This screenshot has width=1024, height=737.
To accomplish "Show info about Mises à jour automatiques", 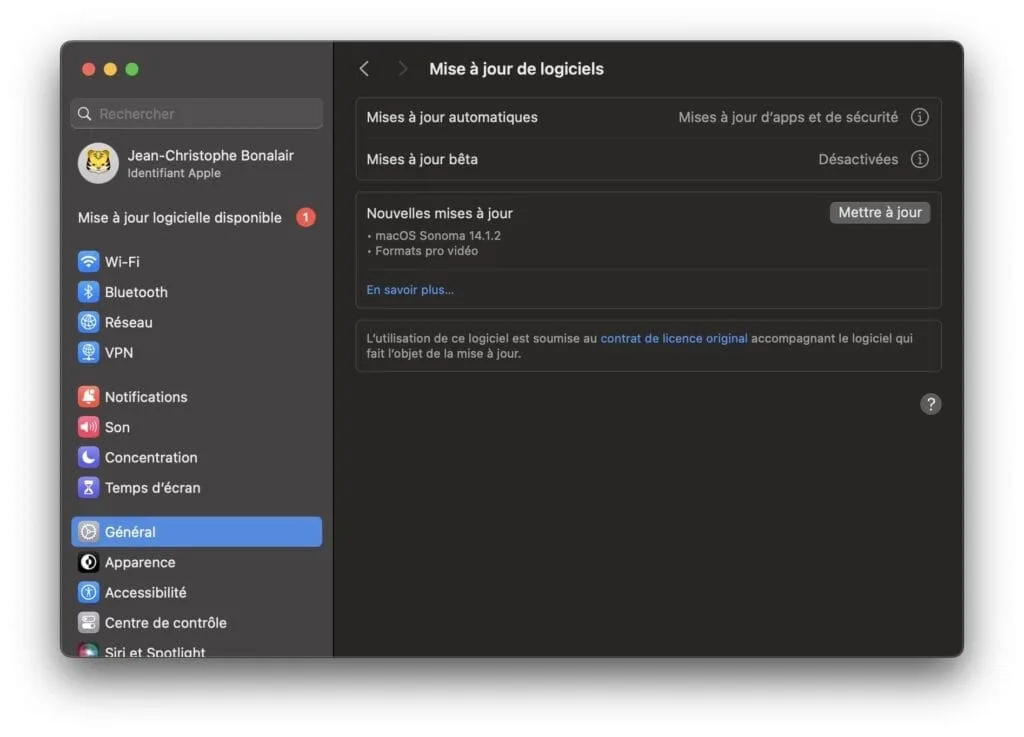I will coord(919,116).
